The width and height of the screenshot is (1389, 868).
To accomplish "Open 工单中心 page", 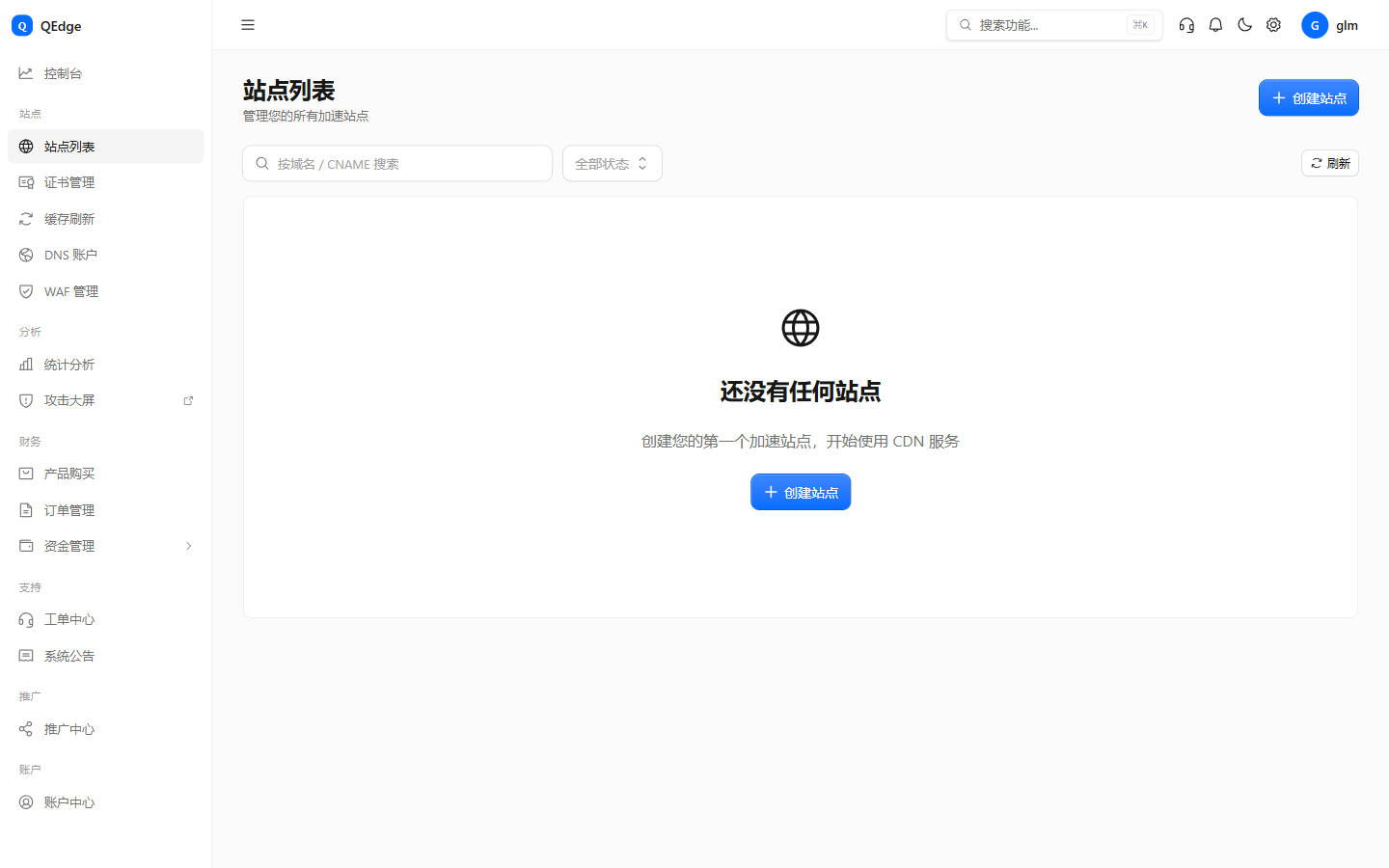I will 106,619.
